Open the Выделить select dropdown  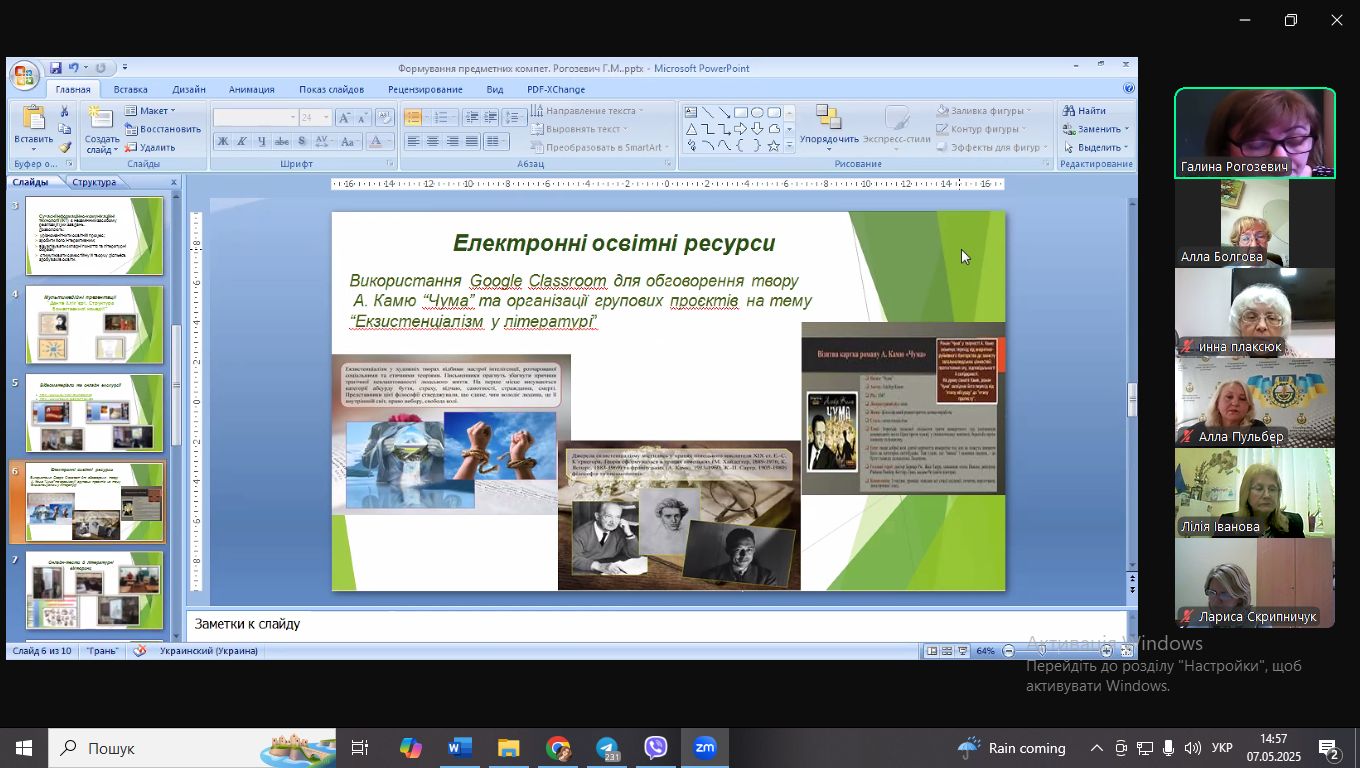1097,147
